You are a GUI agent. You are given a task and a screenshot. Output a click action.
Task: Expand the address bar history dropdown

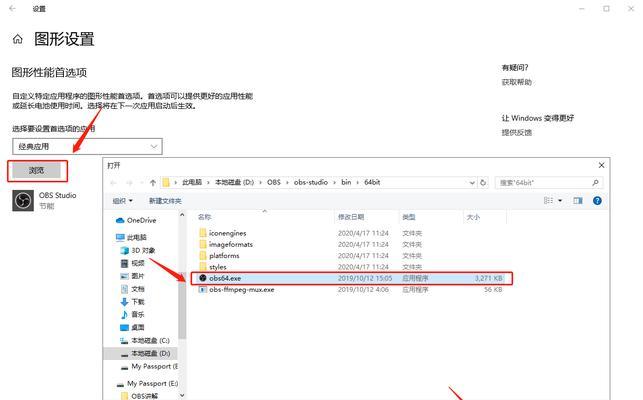472,183
